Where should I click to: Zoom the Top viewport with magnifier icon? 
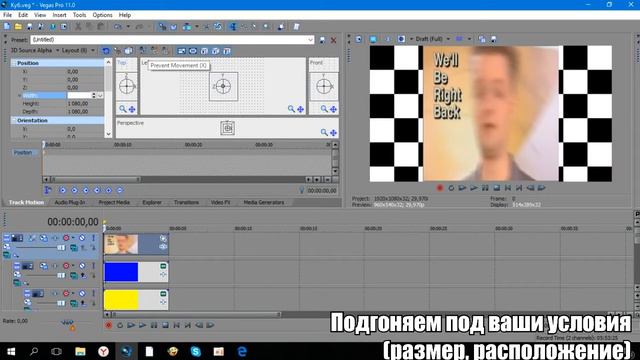point(122,109)
